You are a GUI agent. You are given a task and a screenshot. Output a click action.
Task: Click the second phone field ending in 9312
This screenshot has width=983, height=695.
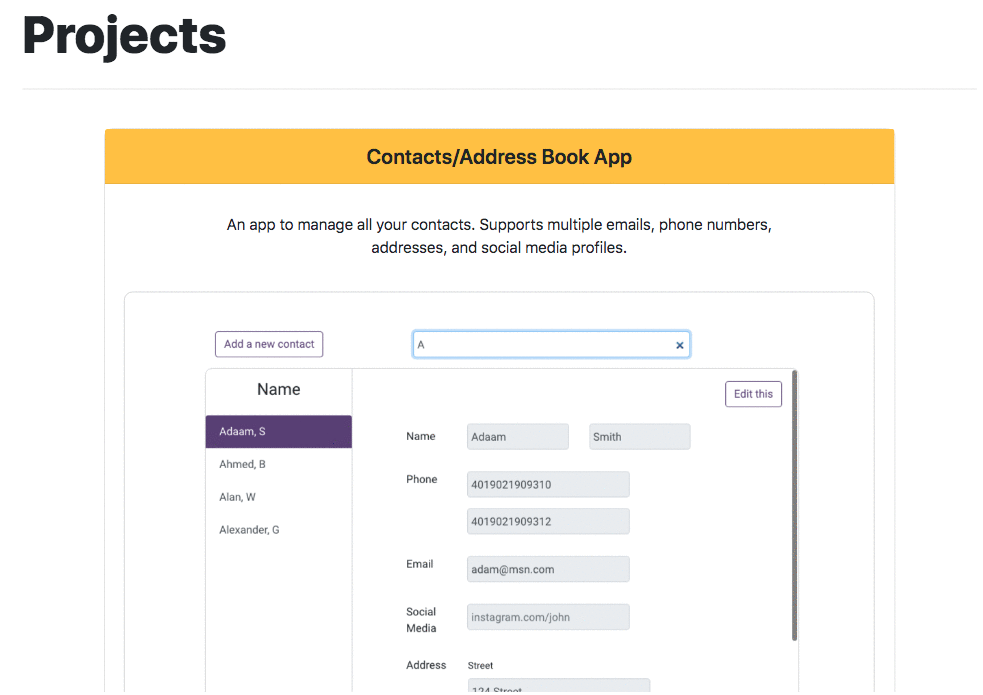tap(548, 521)
